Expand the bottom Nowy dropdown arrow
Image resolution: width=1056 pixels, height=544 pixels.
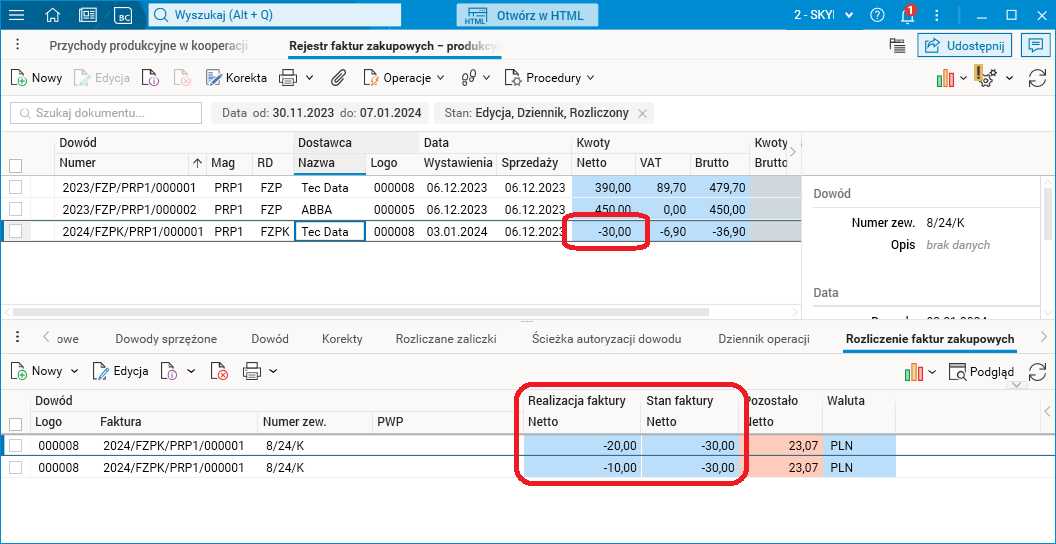pos(75,371)
